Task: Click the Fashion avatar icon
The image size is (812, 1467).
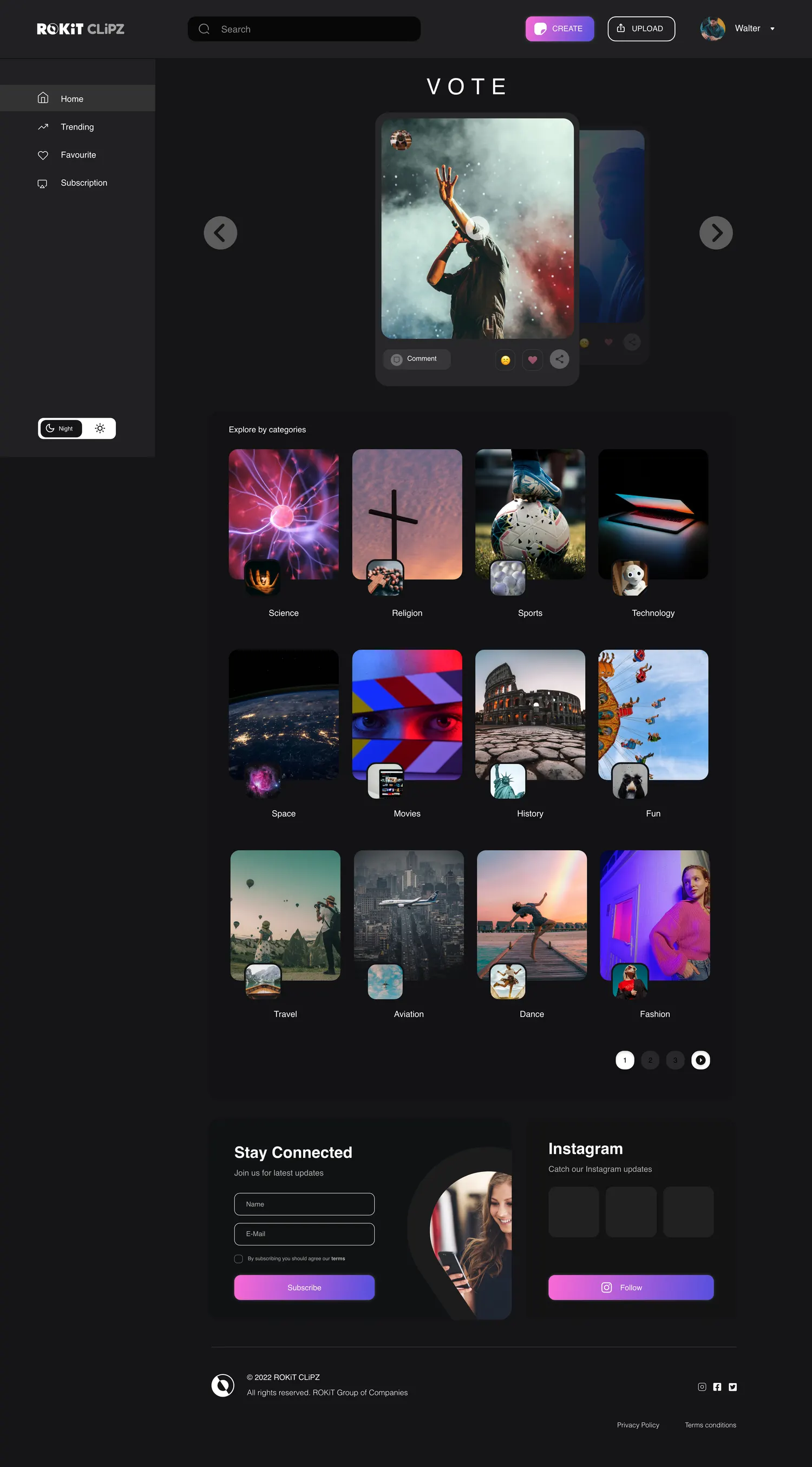Action: click(630, 981)
